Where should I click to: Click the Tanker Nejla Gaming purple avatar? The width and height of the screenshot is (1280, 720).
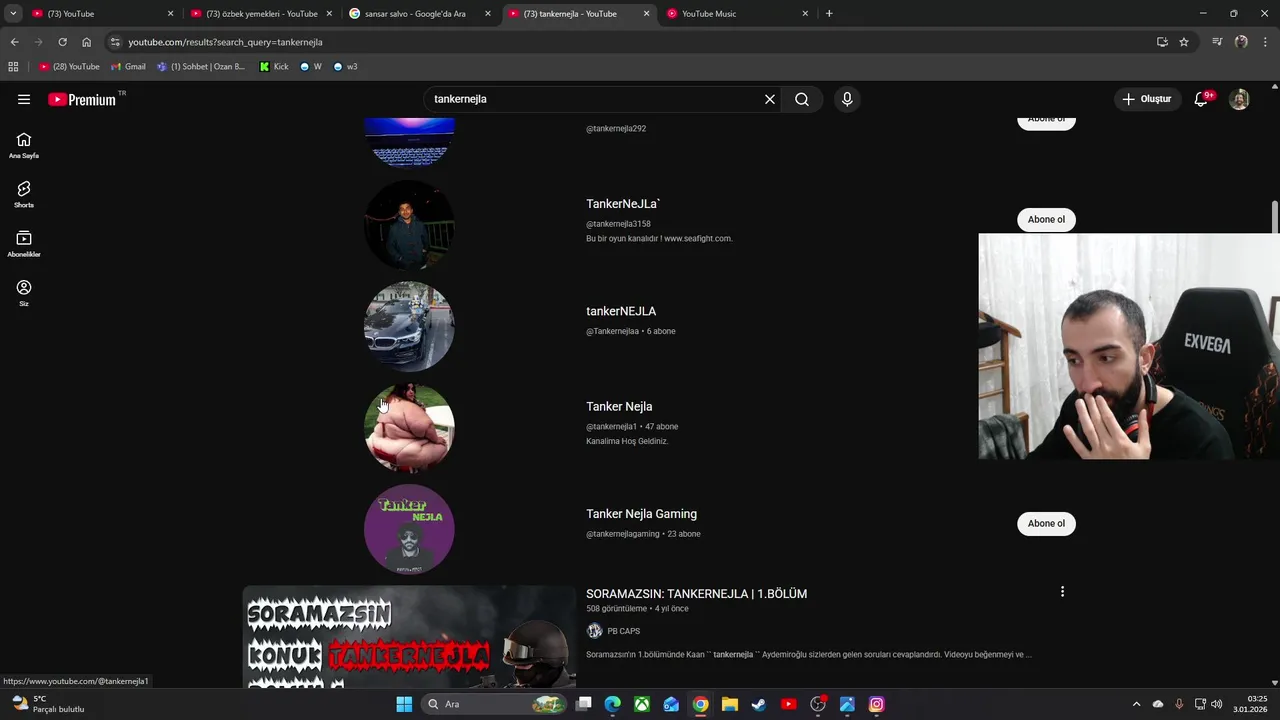coord(409,529)
